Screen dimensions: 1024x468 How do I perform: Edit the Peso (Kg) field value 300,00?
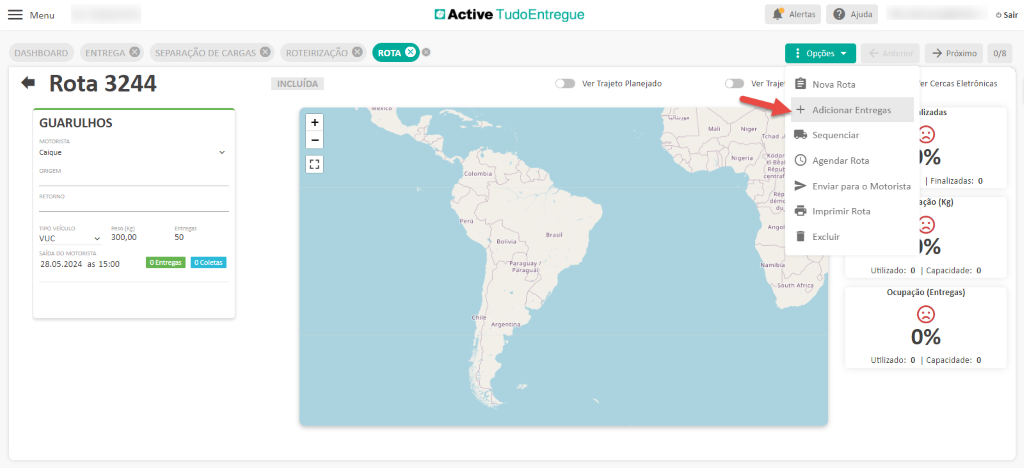click(x=124, y=238)
